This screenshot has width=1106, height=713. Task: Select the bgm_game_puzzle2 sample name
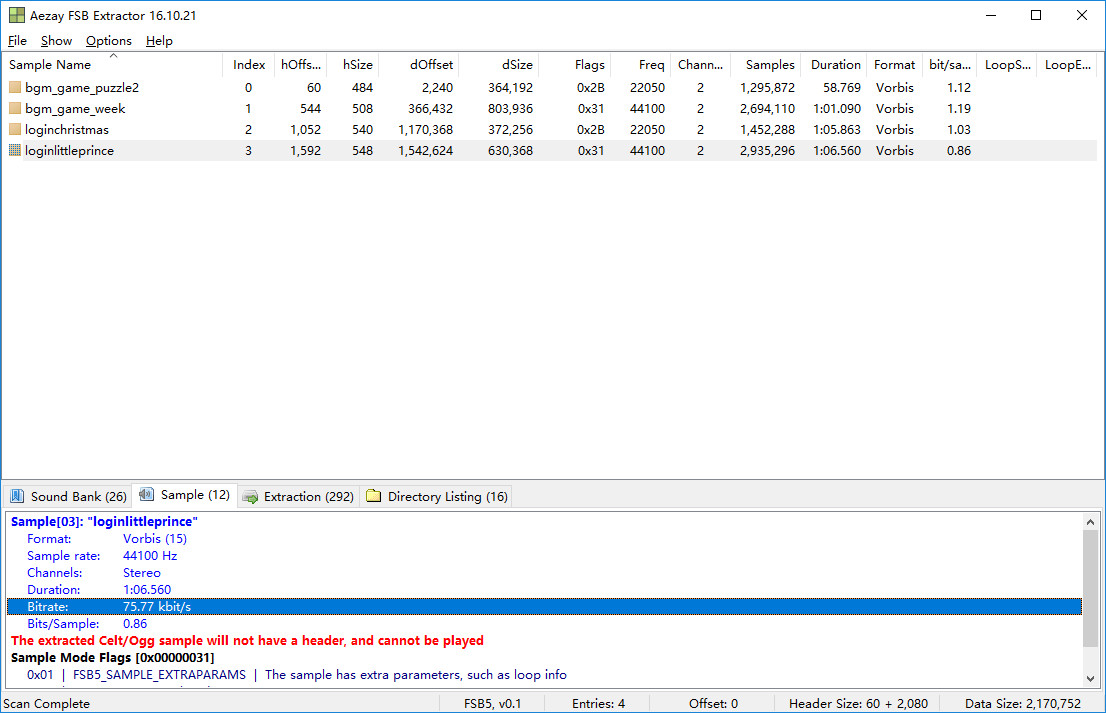[x=82, y=87]
